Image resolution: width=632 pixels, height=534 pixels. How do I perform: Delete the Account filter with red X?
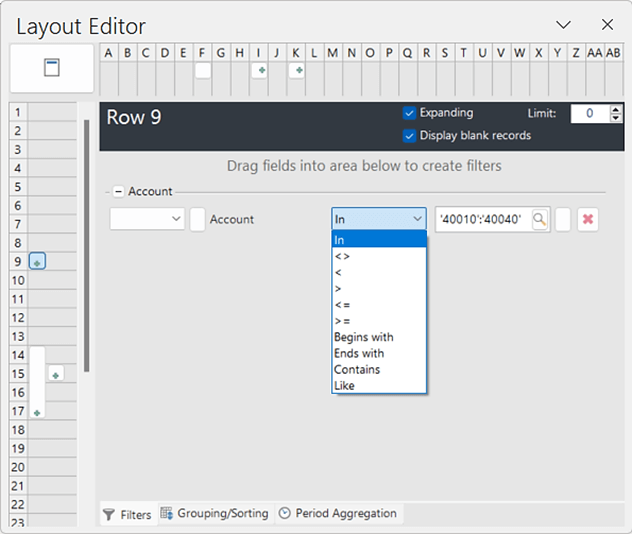[587, 220]
